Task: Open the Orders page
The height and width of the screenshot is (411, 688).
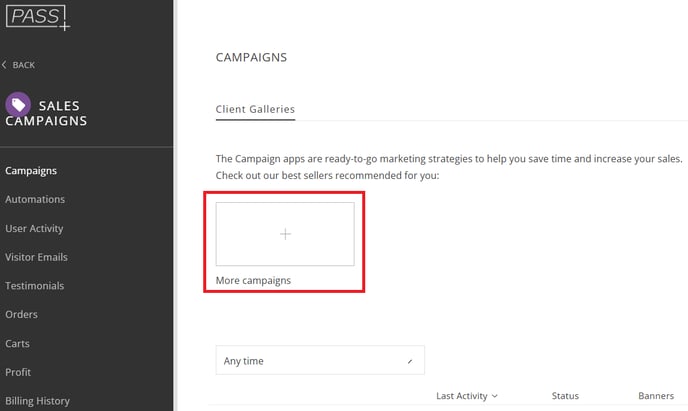Action: pyautogui.click(x=22, y=315)
